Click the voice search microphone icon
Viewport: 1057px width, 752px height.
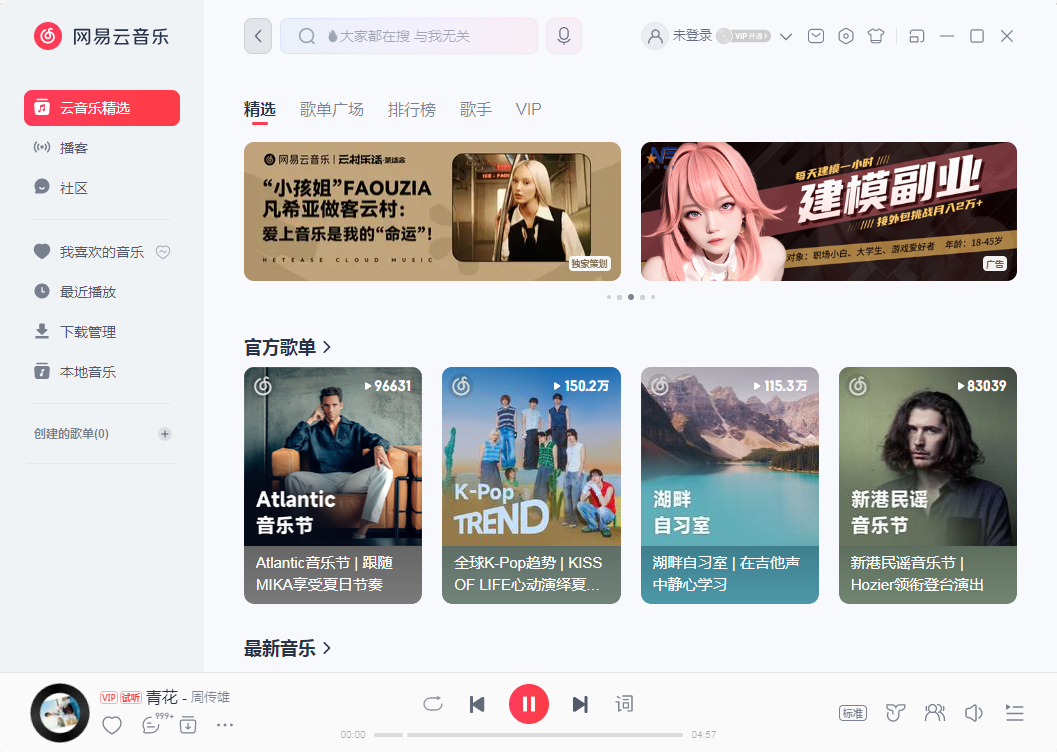(x=564, y=36)
